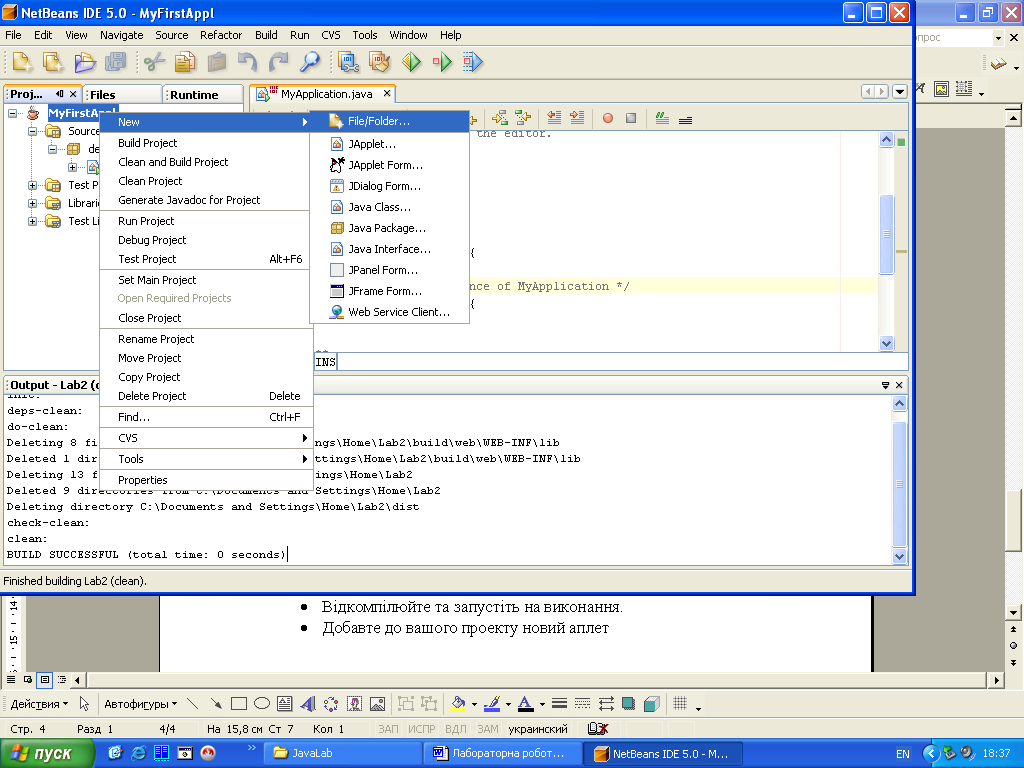
Task: Click the Uncomment editor toolbar icon
Action: click(x=685, y=120)
